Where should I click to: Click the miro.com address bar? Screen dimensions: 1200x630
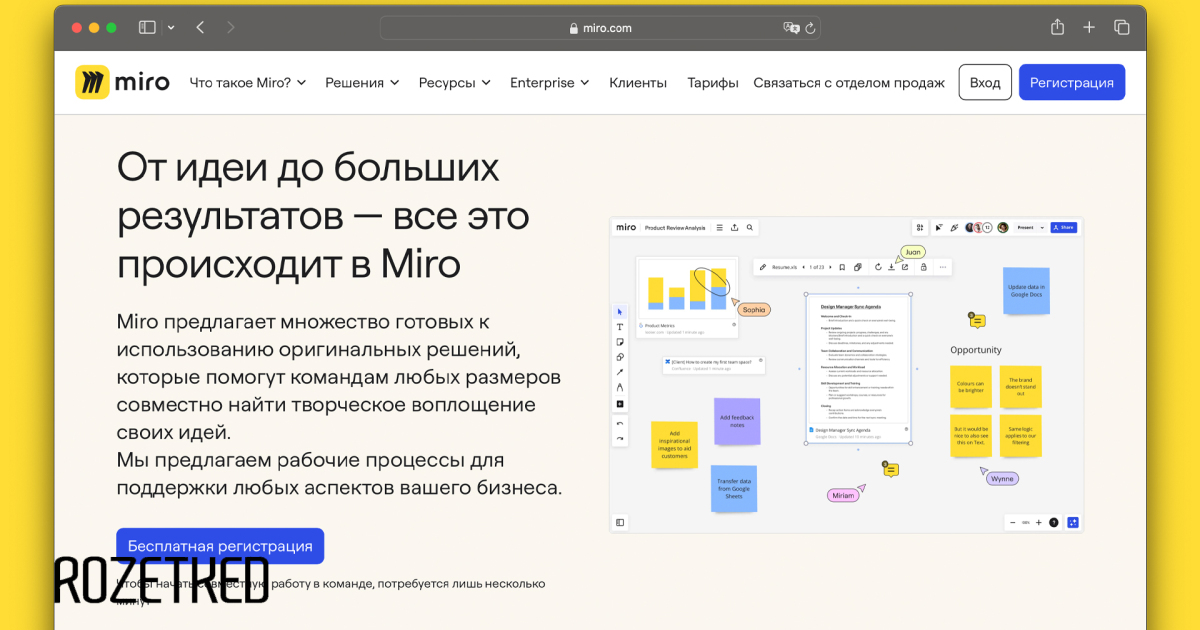tap(600, 28)
